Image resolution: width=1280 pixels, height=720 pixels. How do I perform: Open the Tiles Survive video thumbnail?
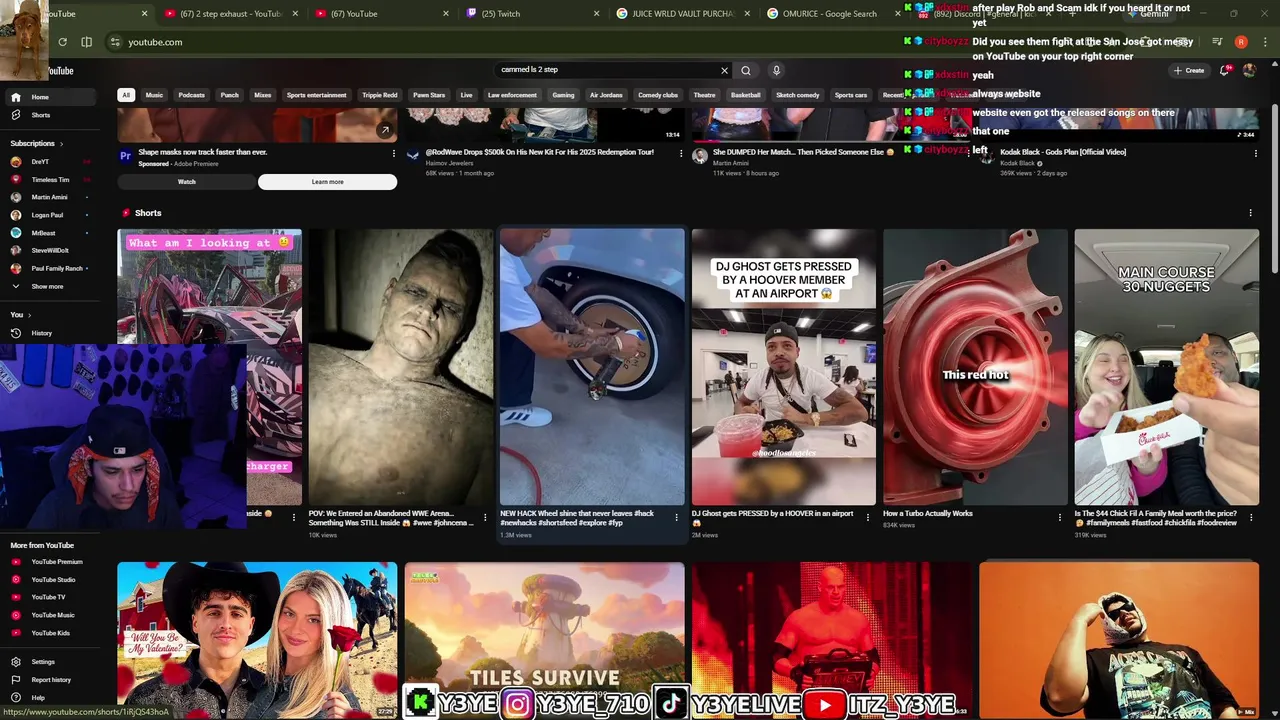(x=544, y=640)
